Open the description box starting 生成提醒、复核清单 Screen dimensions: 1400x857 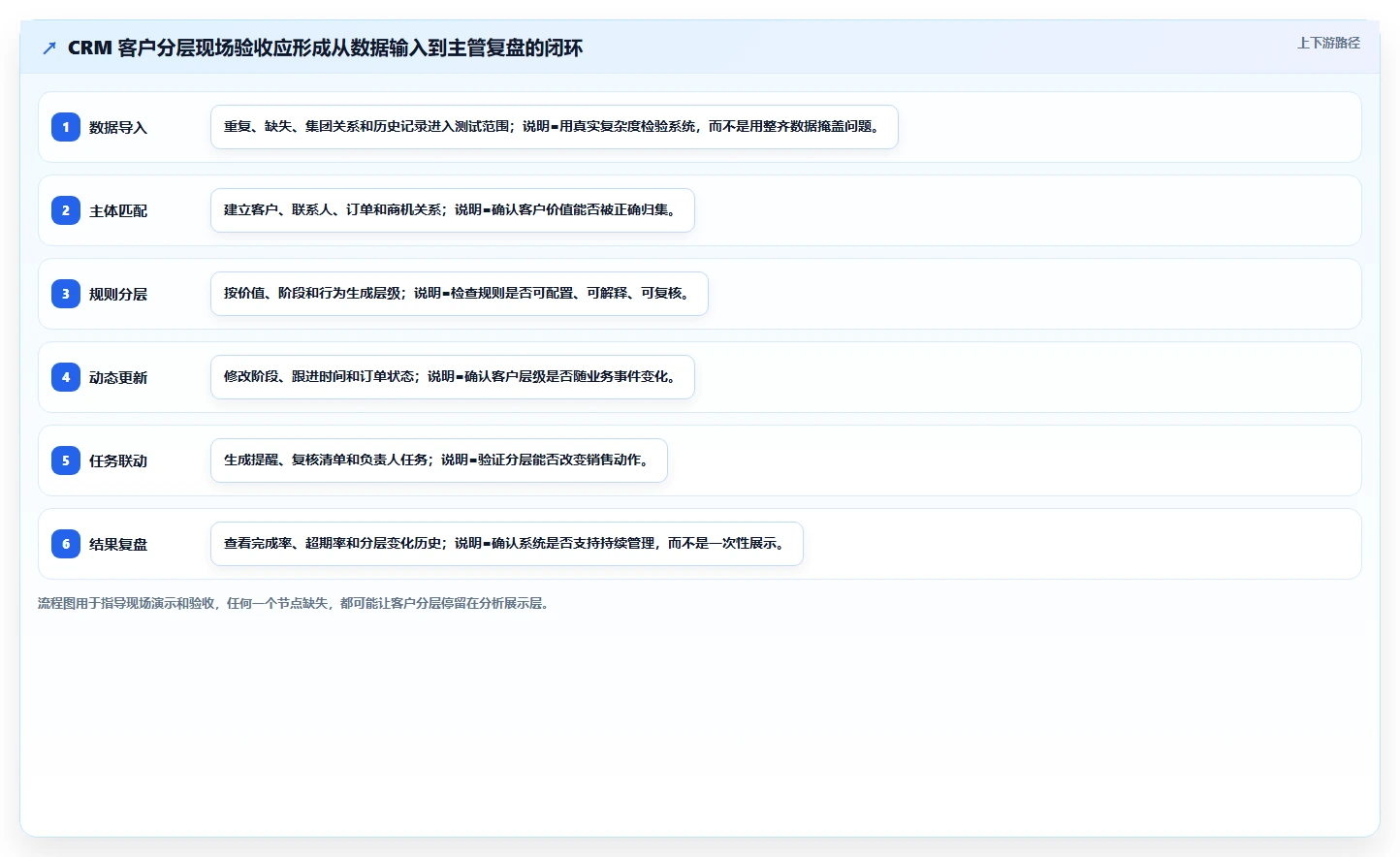439,460
